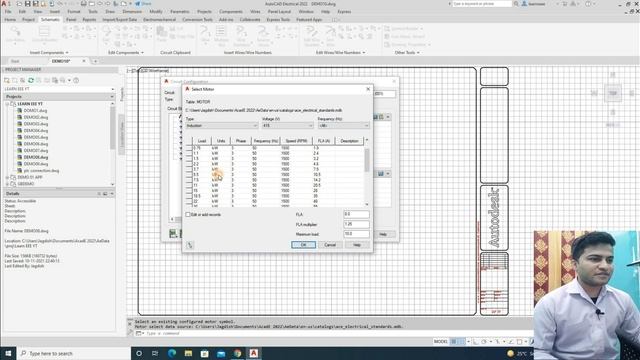Viewport: 640px width, 360px height.
Task: Select the 0.75 kW motor row
Action: point(274,148)
